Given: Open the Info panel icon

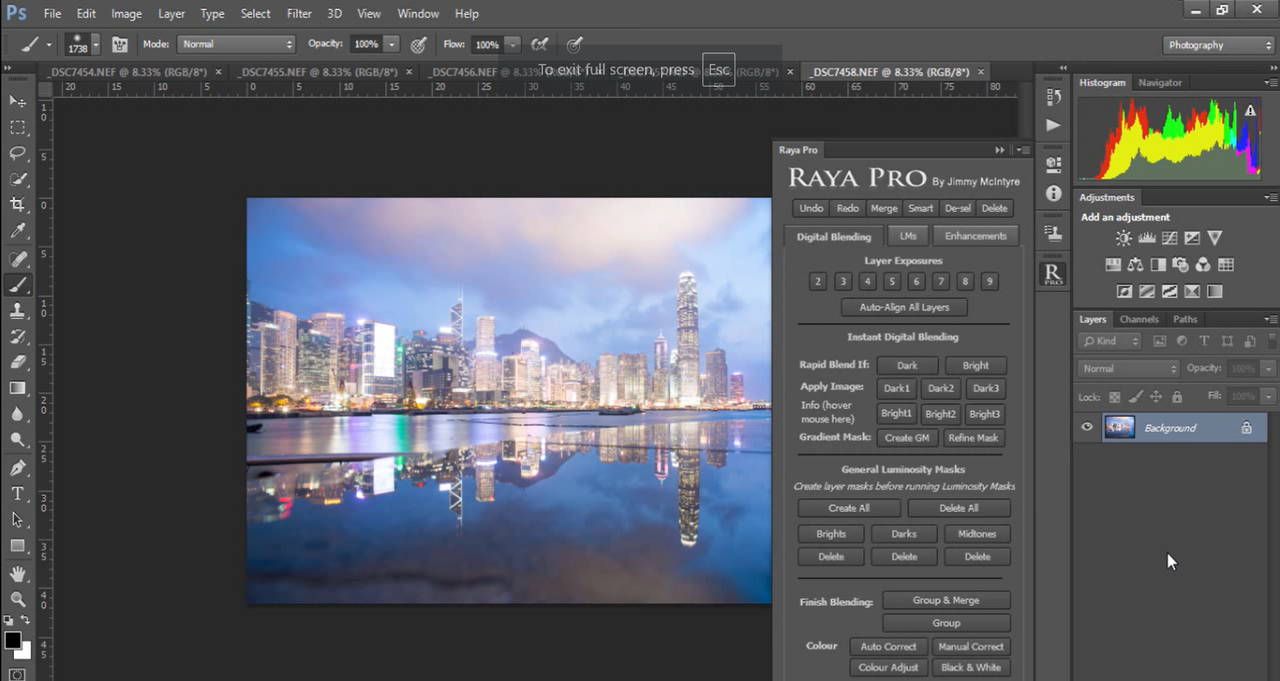Looking at the screenshot, I should [1053, 193].
